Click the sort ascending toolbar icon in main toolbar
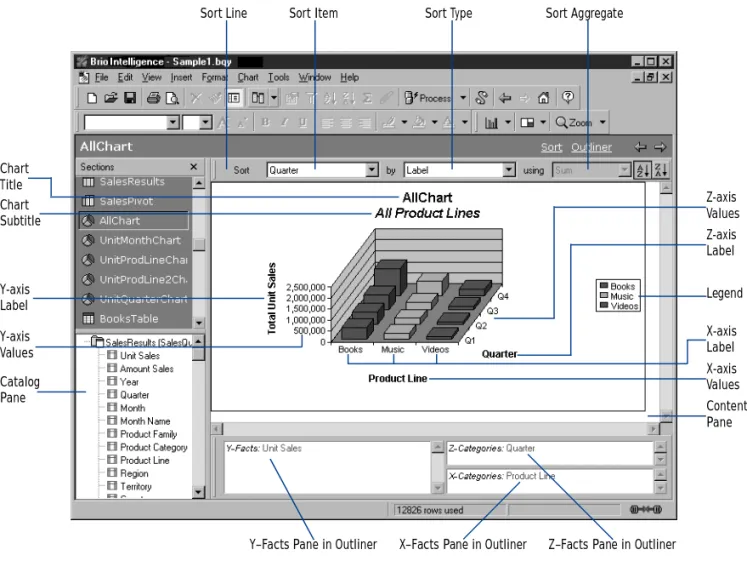The image size is (747, 561). point(330,98)
